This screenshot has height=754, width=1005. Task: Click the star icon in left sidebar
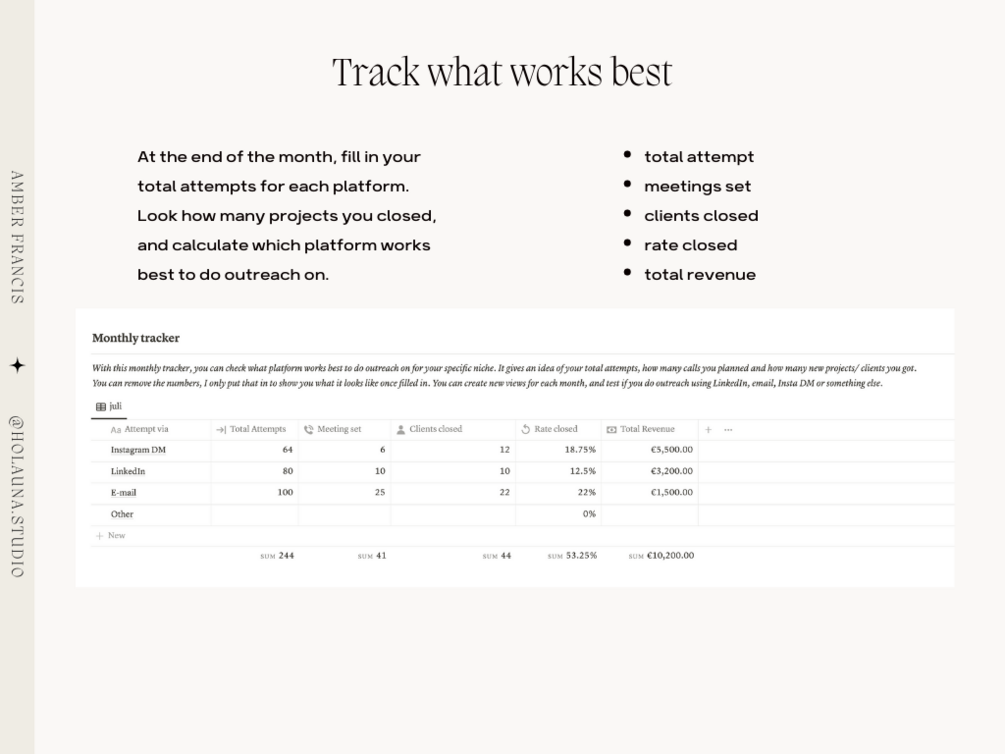(x=17, y=366)
